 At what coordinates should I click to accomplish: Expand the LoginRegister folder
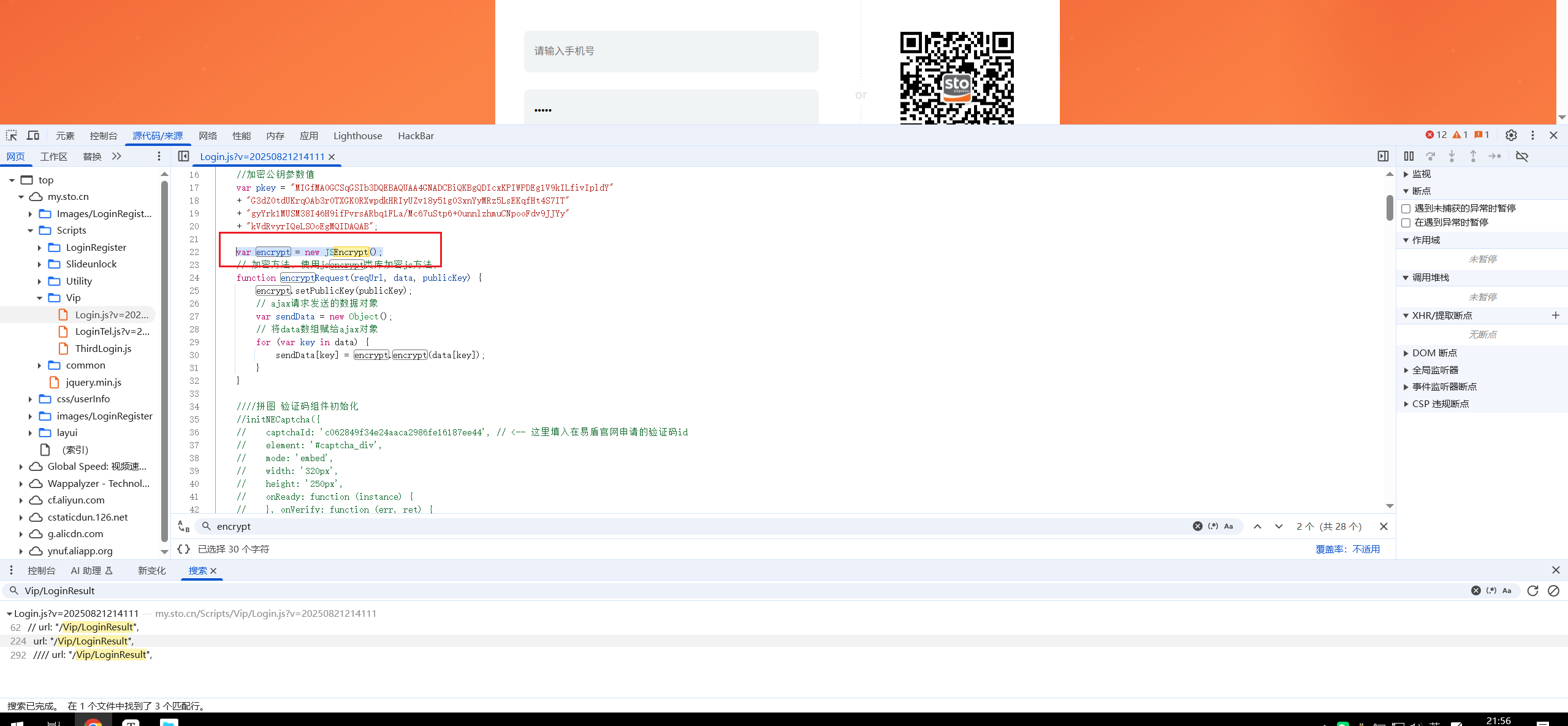coord(39,248)
